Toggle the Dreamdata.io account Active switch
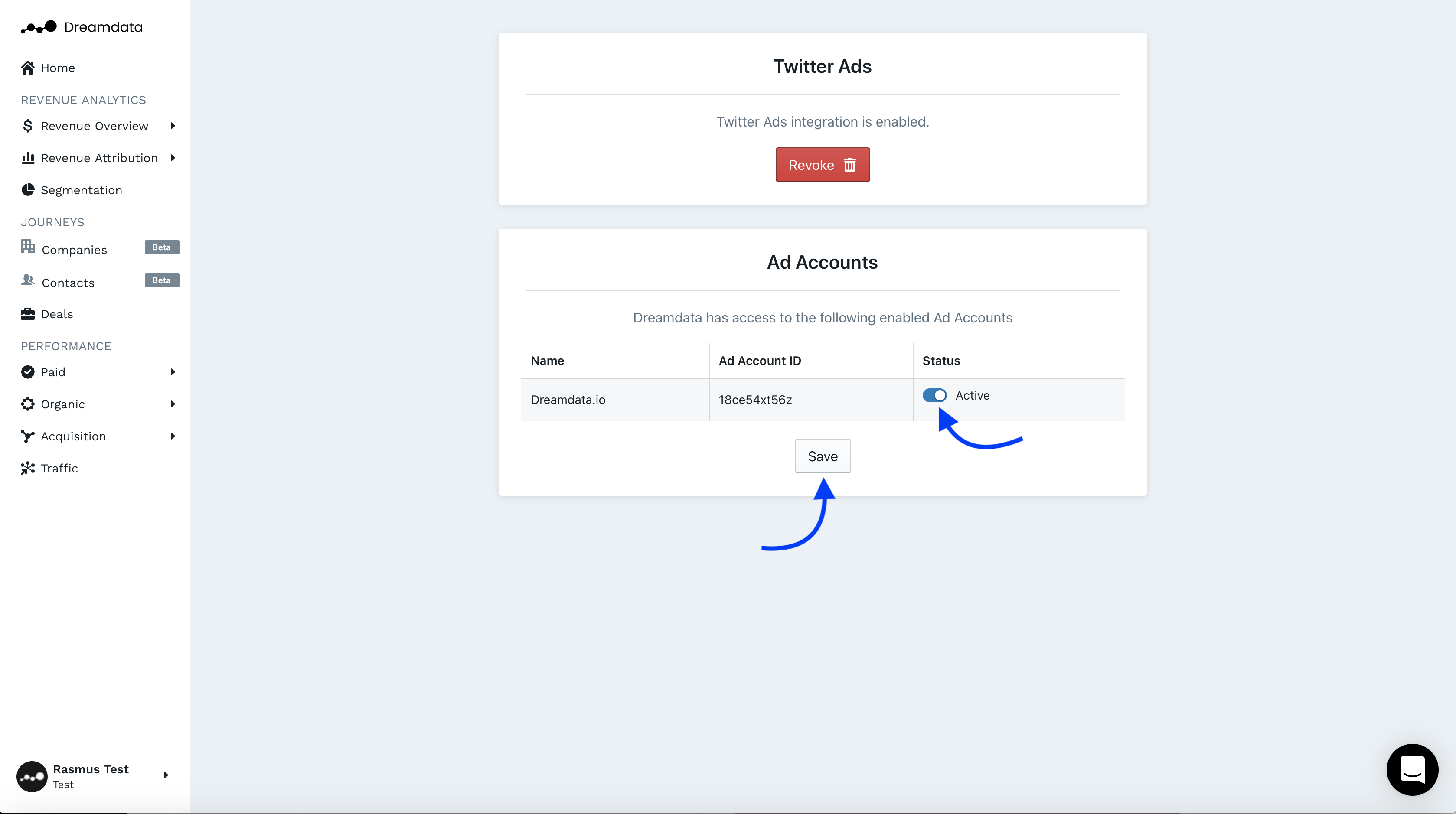The height and width of the screenshot is (814, 1456). [x=934, y=395]
